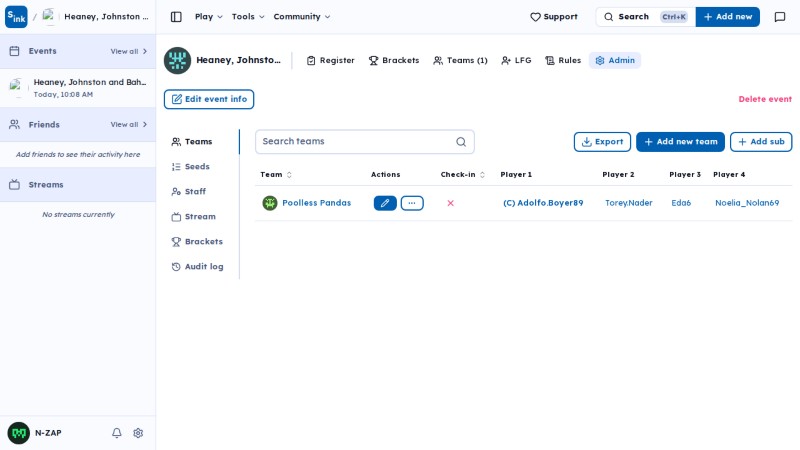Open player (C) Adolfo.Boyer89 profile
Image resolution: width=800 pixels, height=450 pixels.
(543, 203)
